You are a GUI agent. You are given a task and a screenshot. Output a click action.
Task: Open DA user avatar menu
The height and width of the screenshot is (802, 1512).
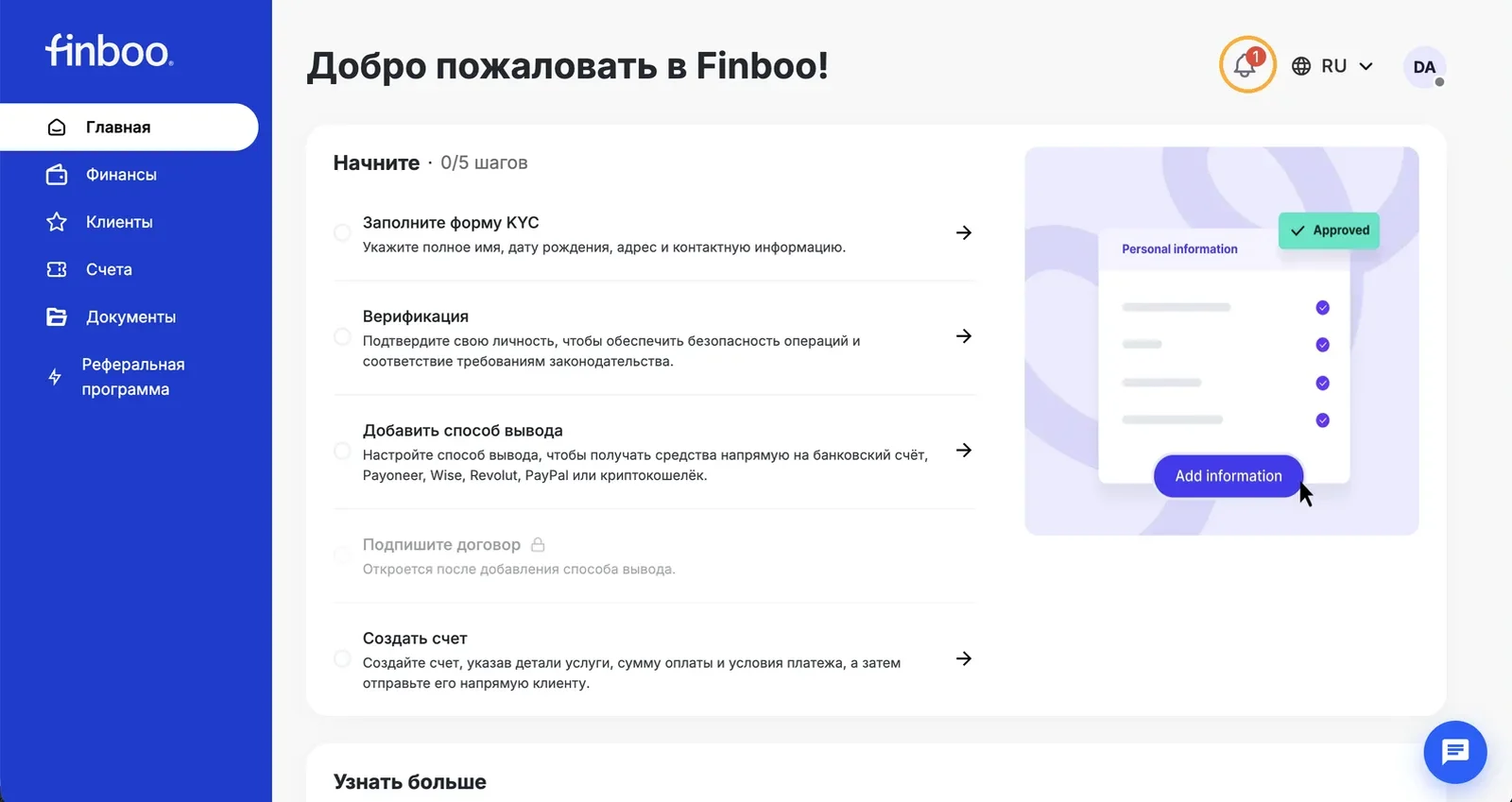pyautogui.click(x=1424, y=67)
